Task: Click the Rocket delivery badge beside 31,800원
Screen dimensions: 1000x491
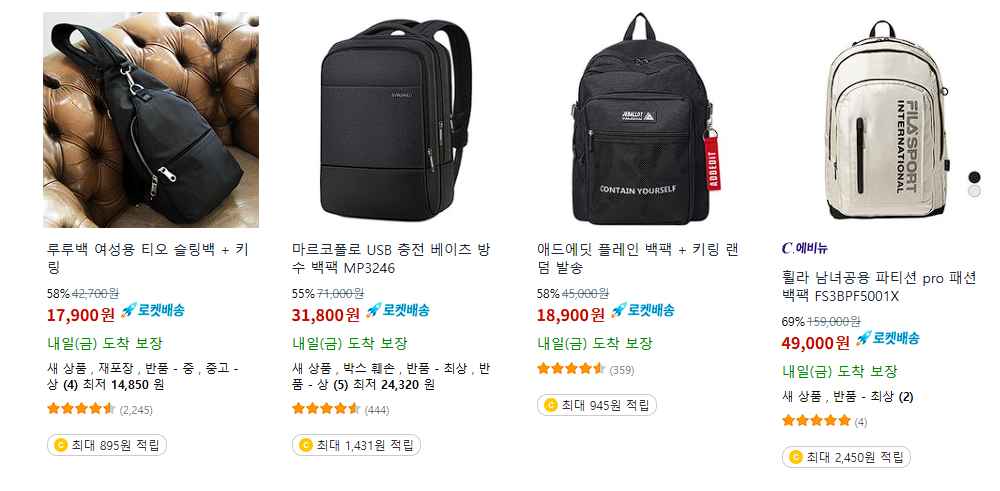Action: pyautogui.click(x=397, y=311)
